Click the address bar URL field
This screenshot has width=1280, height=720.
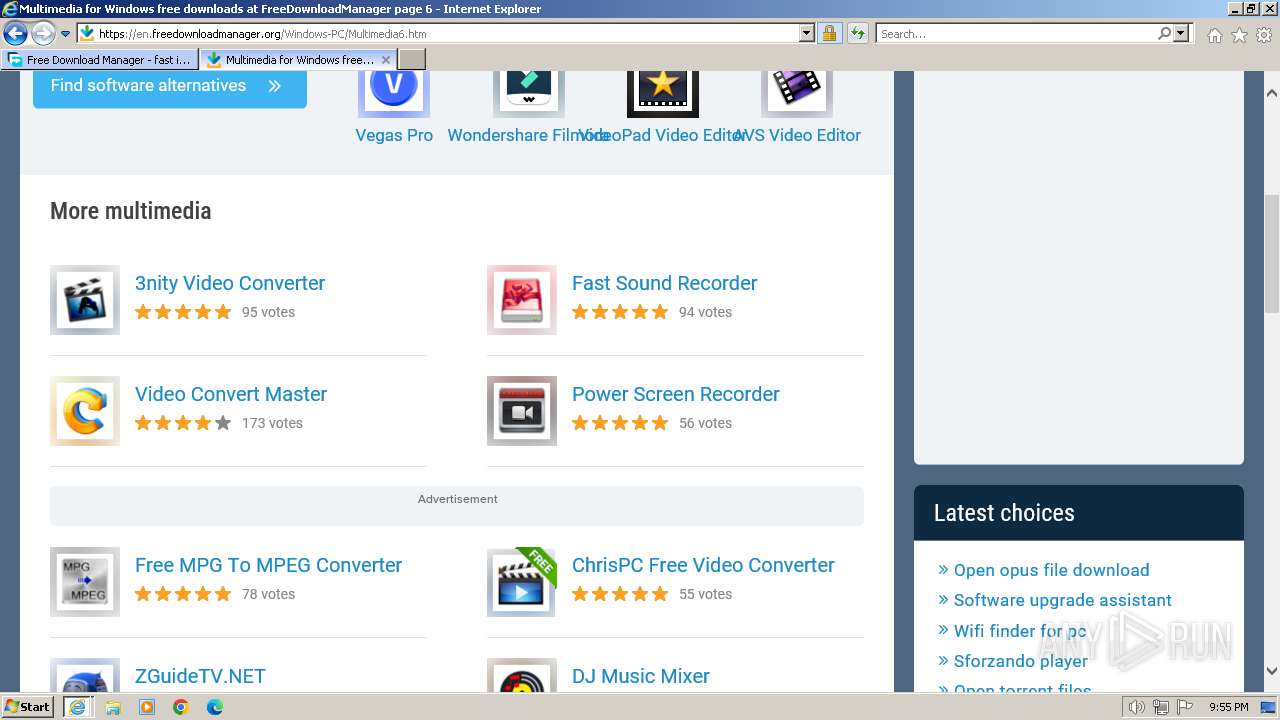(448, 34)
